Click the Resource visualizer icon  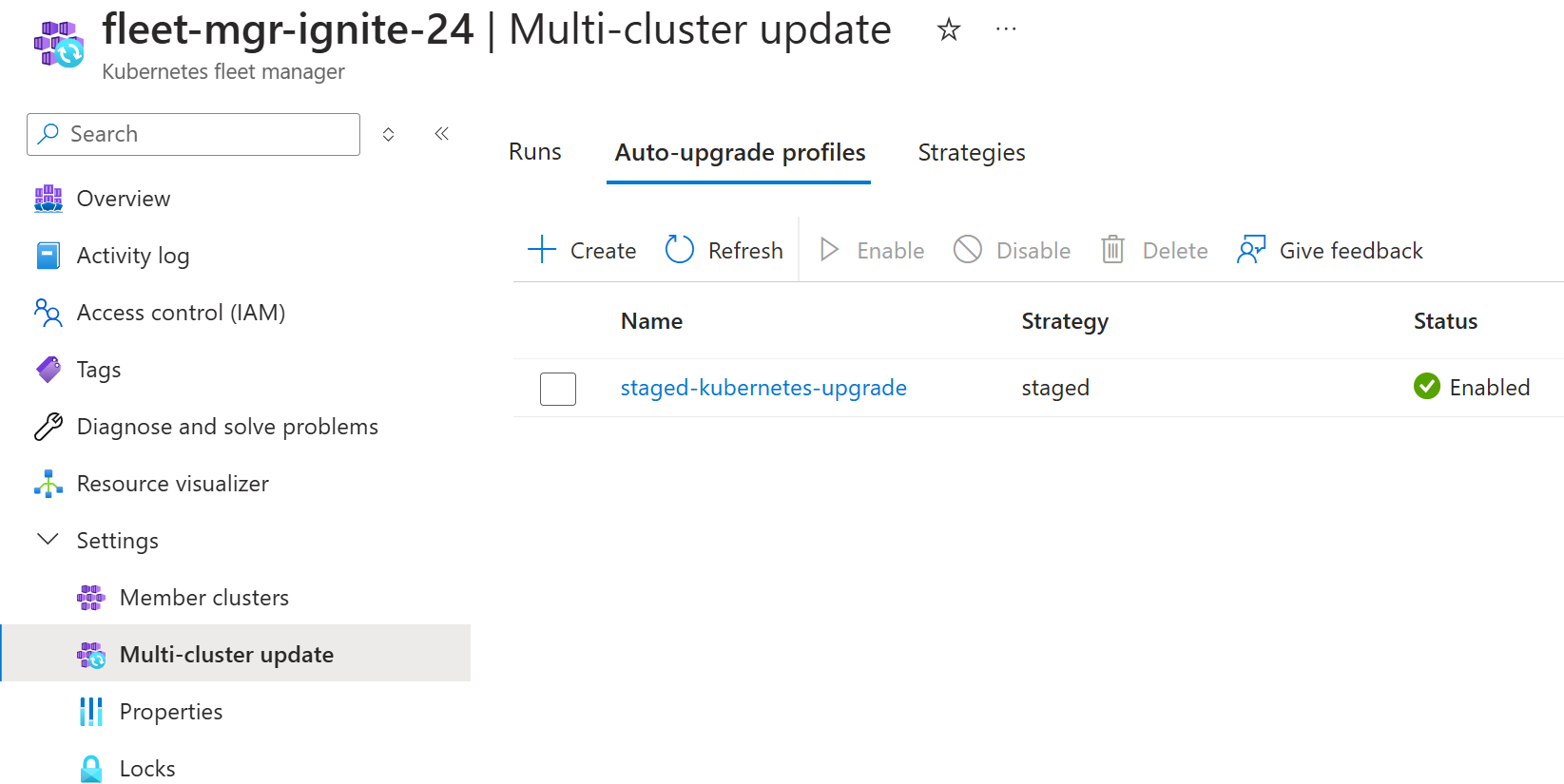click(x=48, y=484)
